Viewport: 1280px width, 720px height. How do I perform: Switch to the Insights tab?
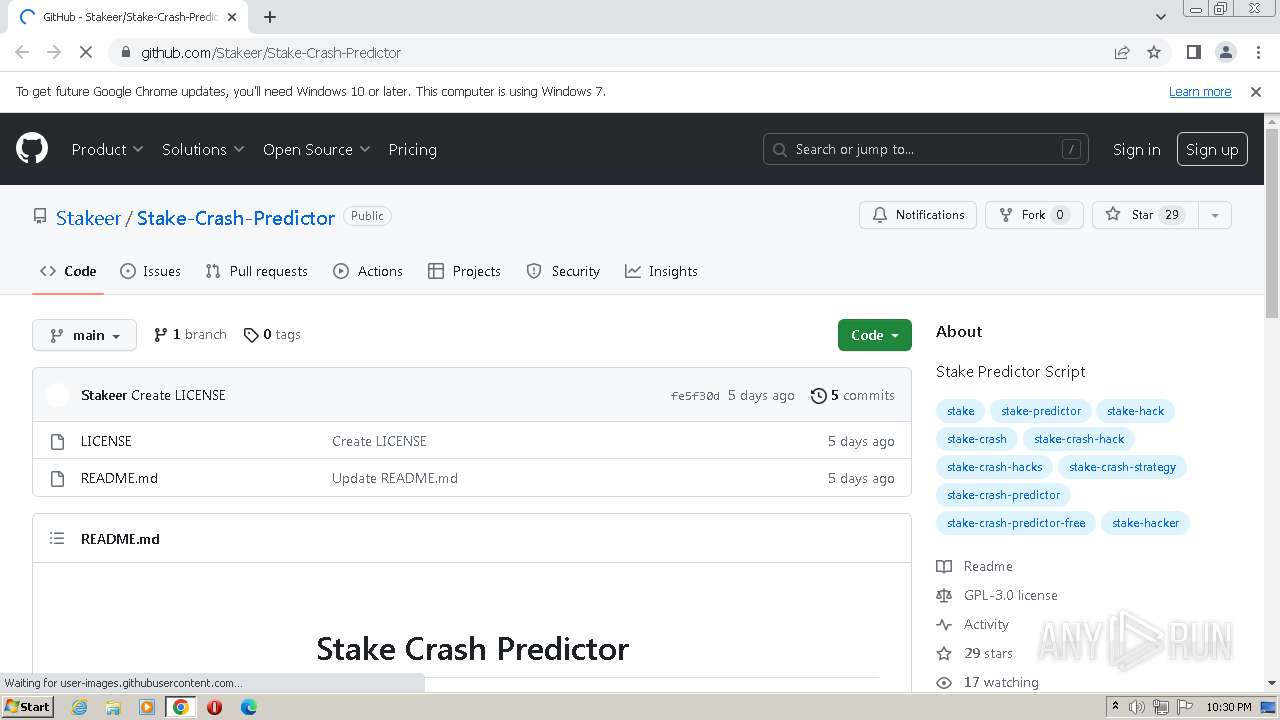coord(661,271)
